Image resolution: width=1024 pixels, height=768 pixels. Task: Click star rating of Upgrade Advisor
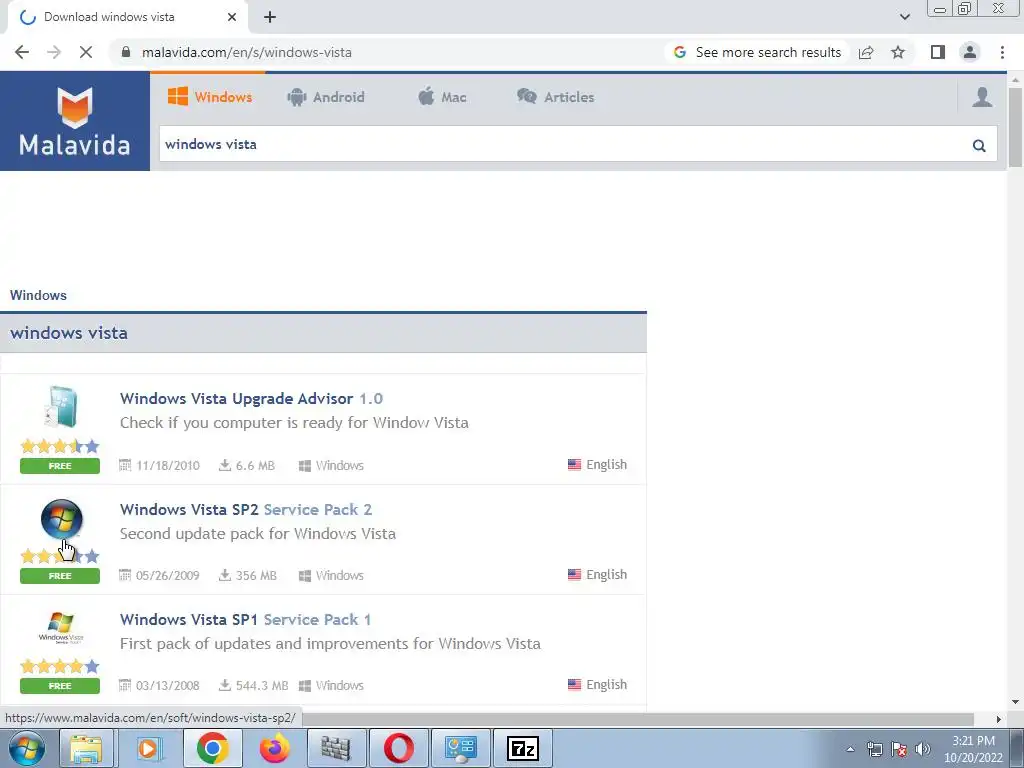(60, 447)
